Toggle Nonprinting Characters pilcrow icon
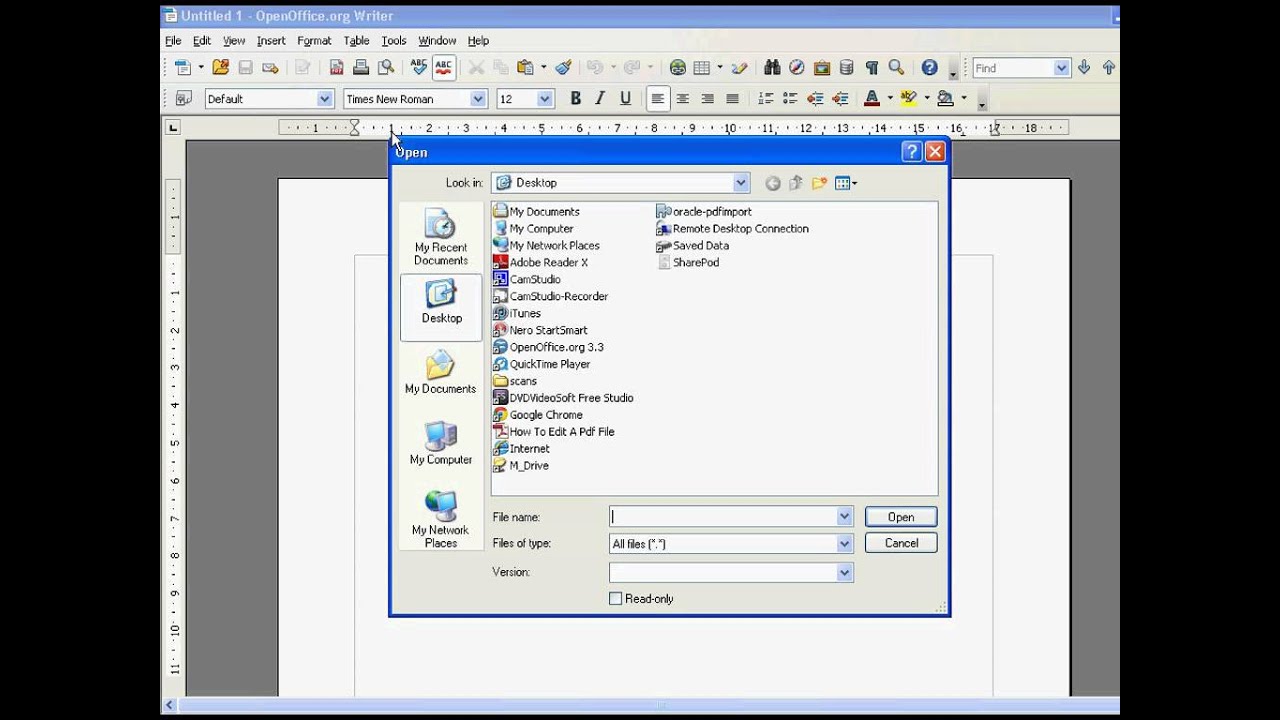1280x720 pixels. point(872,68)
